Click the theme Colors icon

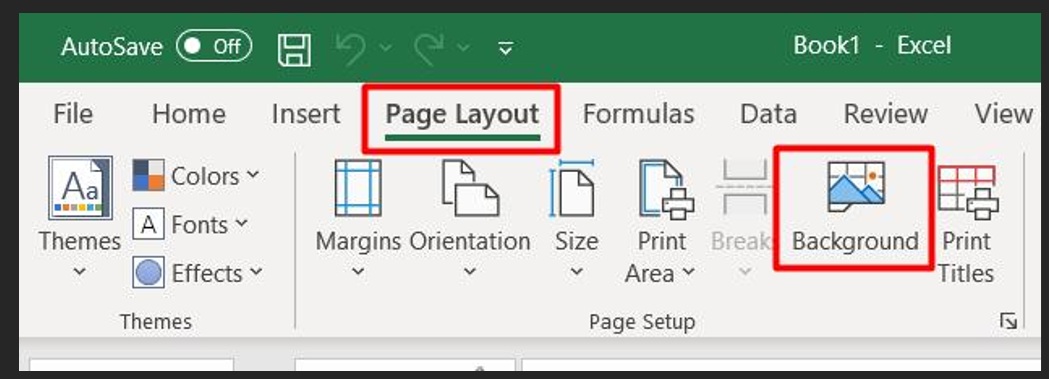click(148, 175)
